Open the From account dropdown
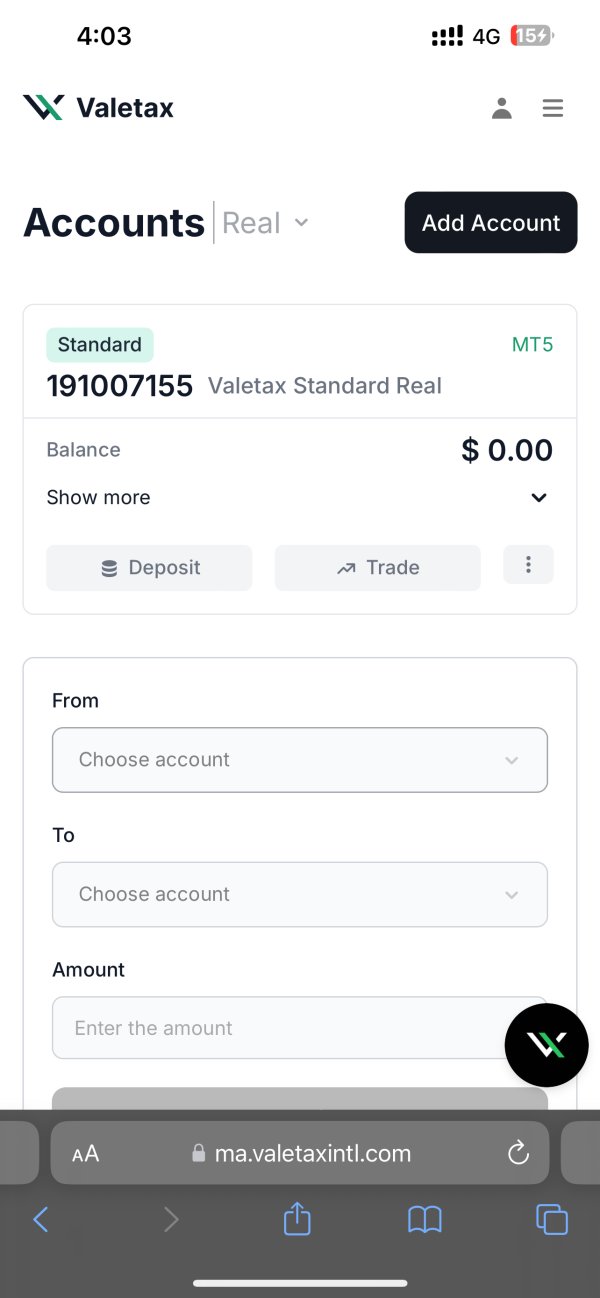Viewport: 600px width, 1298px height. coord(299,760)
